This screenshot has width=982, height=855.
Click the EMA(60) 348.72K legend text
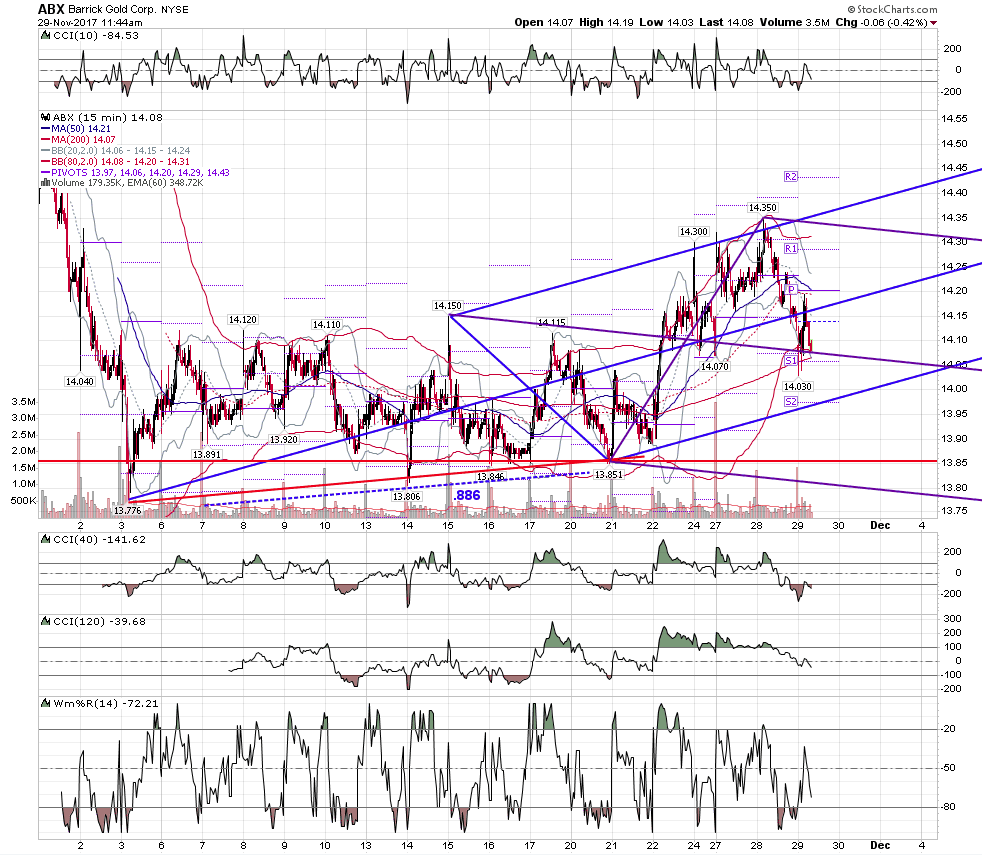click(x=165, y=183)
